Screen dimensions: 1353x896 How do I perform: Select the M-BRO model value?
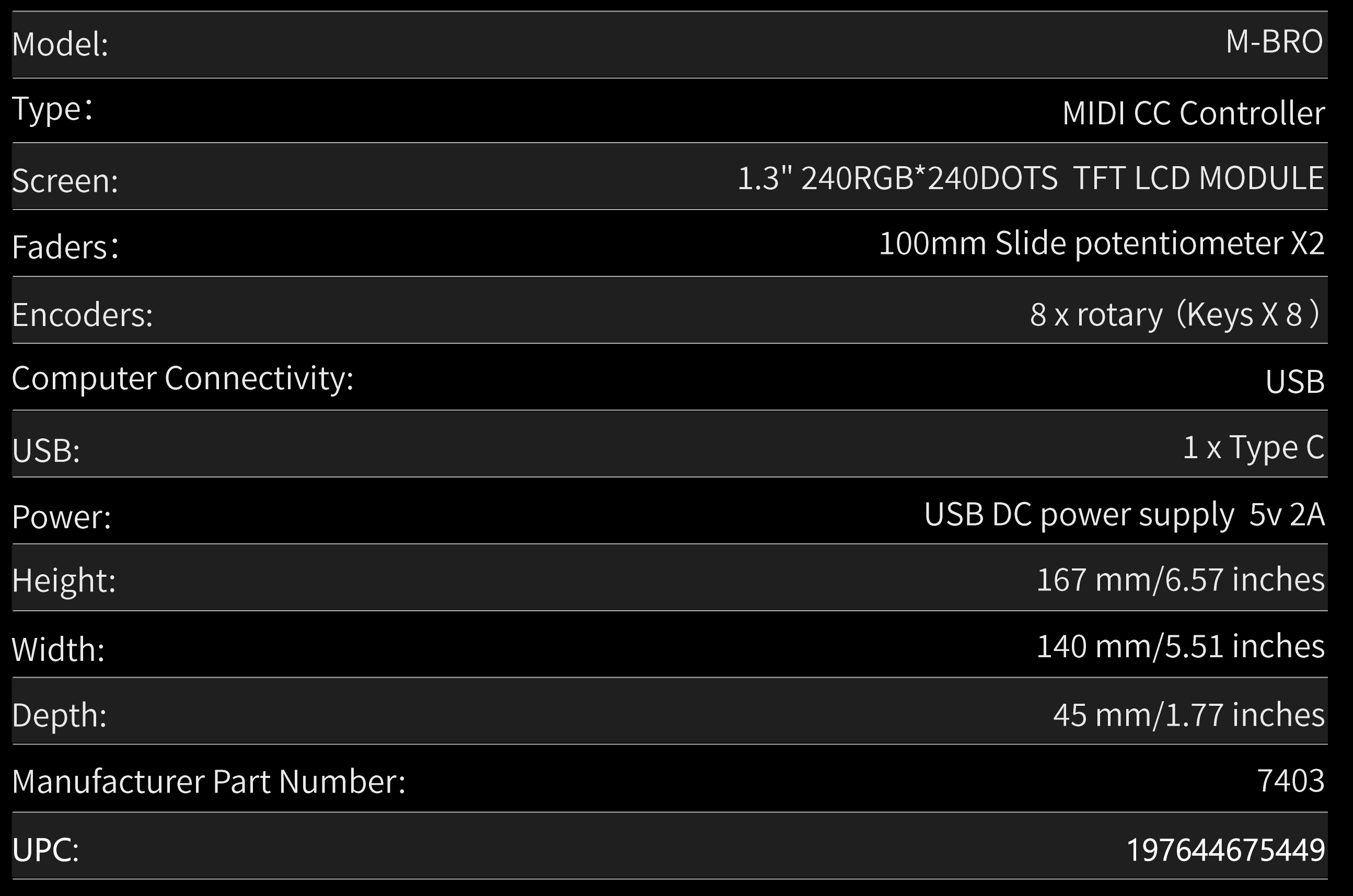1274,42
